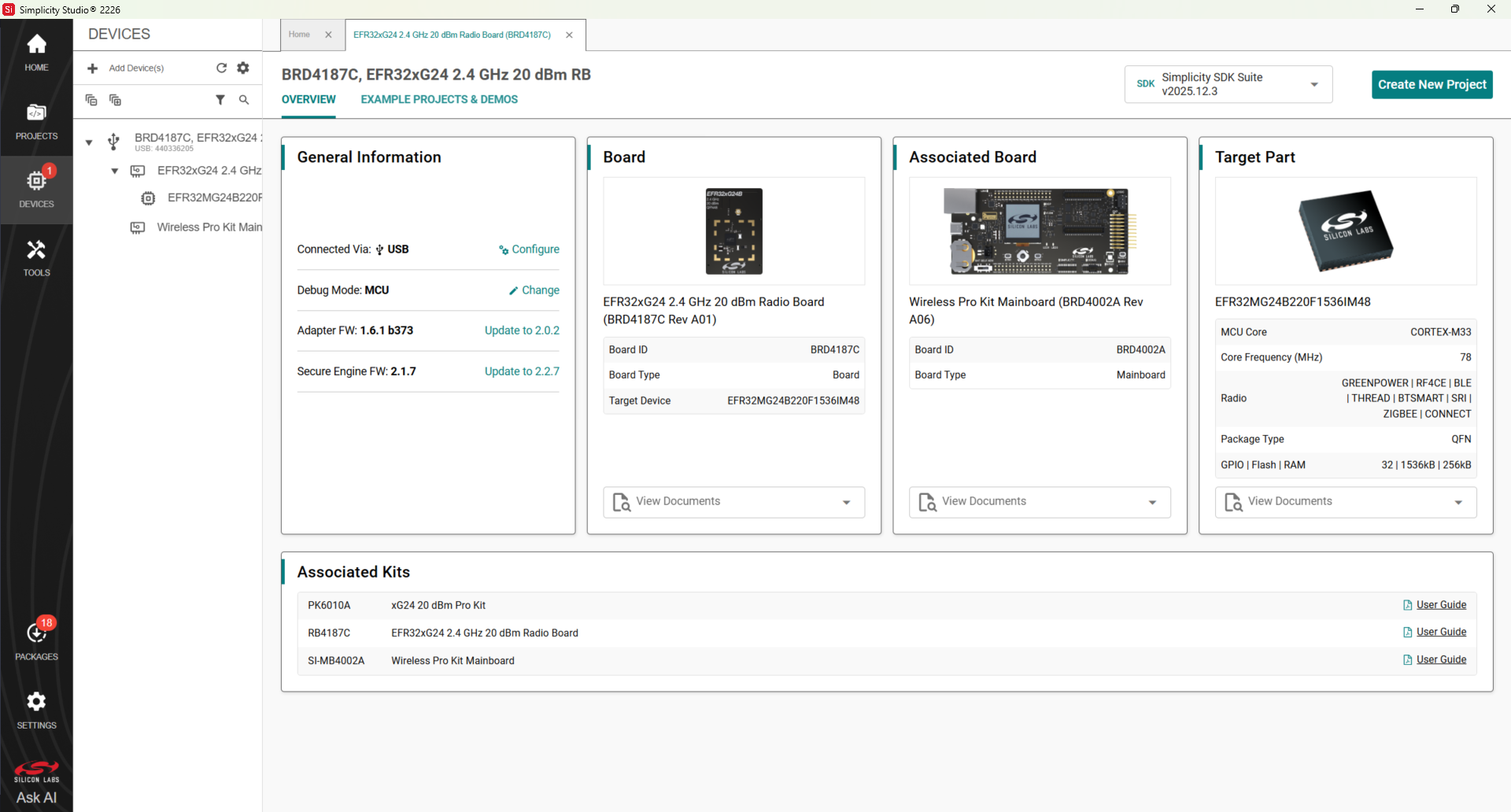This screenshot has height=812, width=1511.
Task: Collapse the EFR32xG24 2.4 GHz board node
Action: (115, 171)
